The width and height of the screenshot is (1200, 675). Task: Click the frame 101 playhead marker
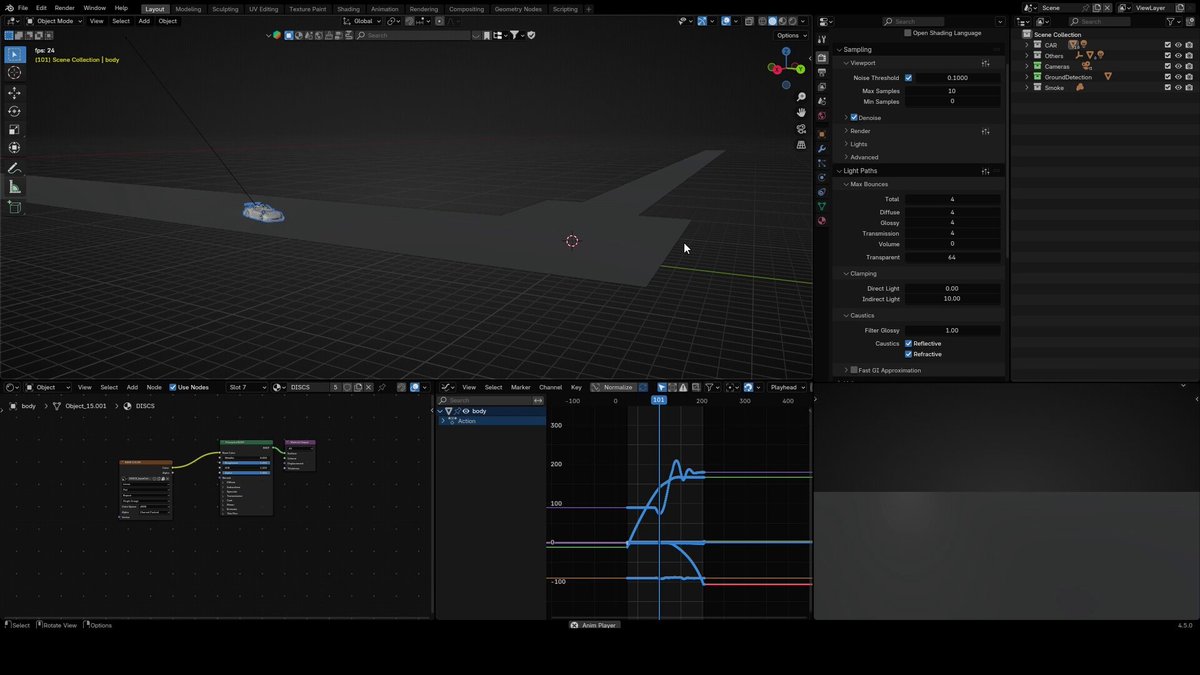(659, 400)
